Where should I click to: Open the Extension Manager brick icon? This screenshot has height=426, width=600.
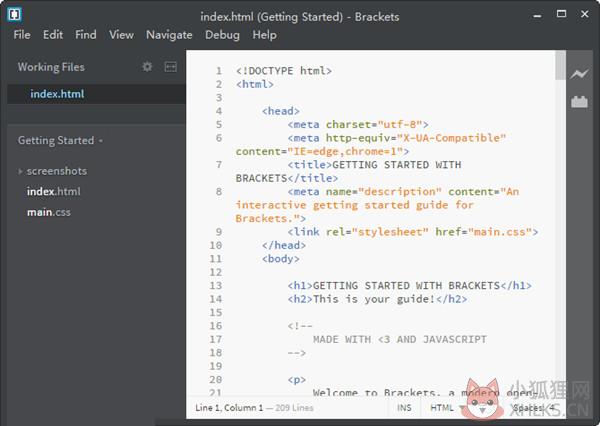coord(579,101)
